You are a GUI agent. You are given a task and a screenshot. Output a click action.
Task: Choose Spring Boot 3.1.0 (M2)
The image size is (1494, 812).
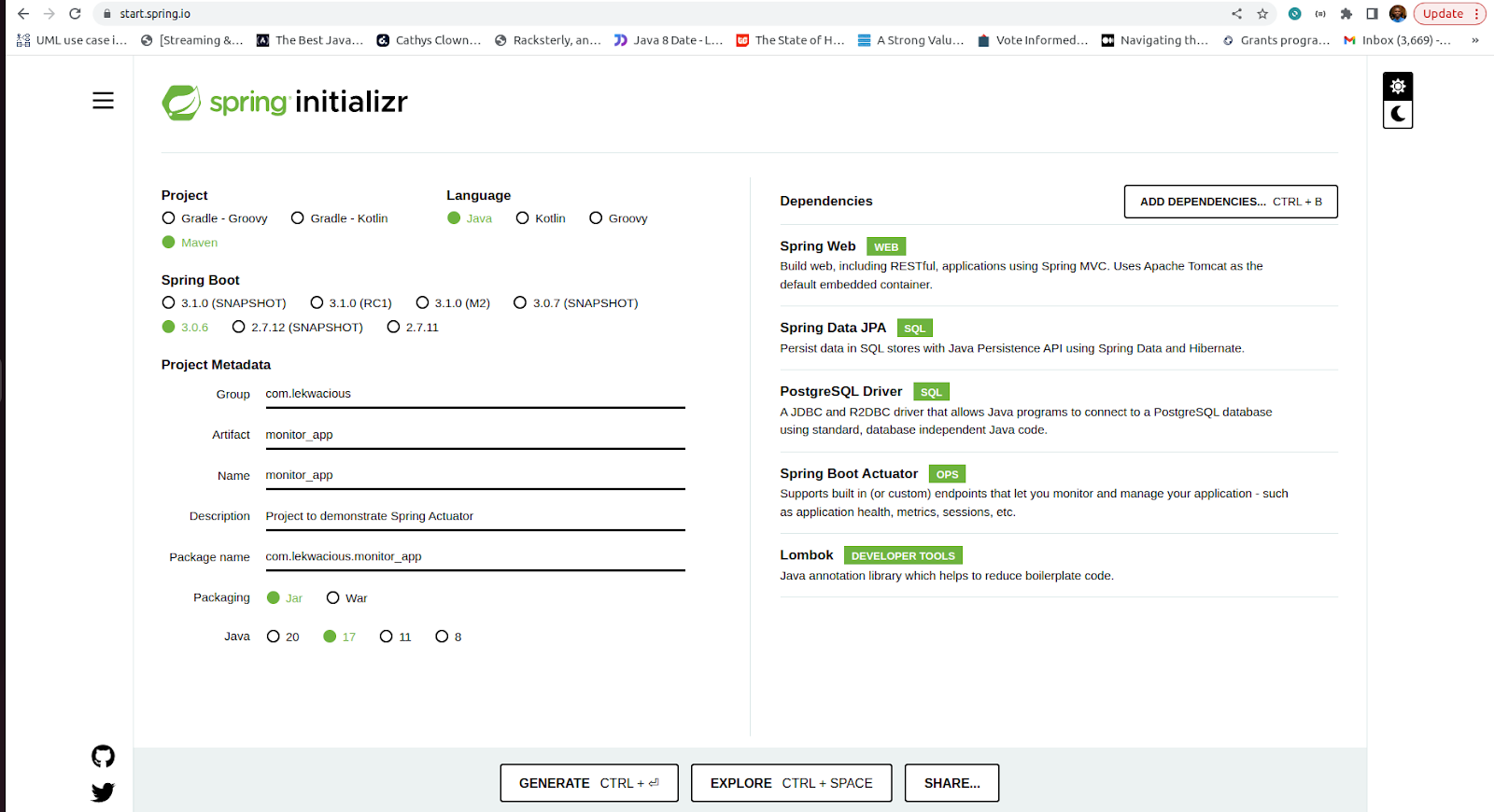coord(453,303)
